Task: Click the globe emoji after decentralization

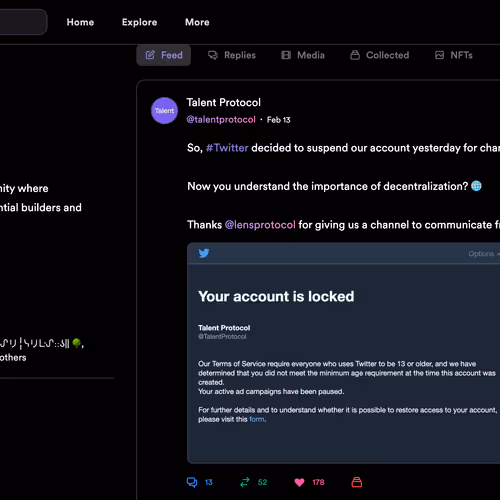Action: click(476, 186)
